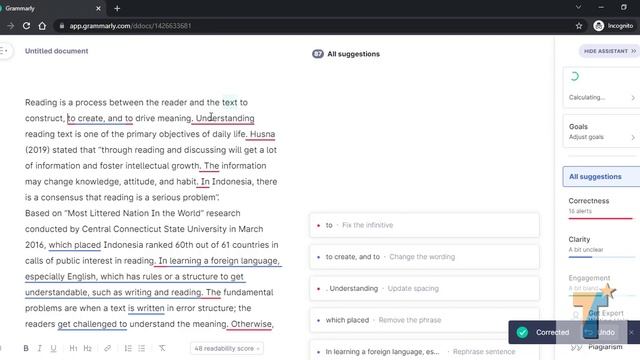Open the Incognito profile menu
The width and height of the screenshot is (640, 360).
point(613,26)
